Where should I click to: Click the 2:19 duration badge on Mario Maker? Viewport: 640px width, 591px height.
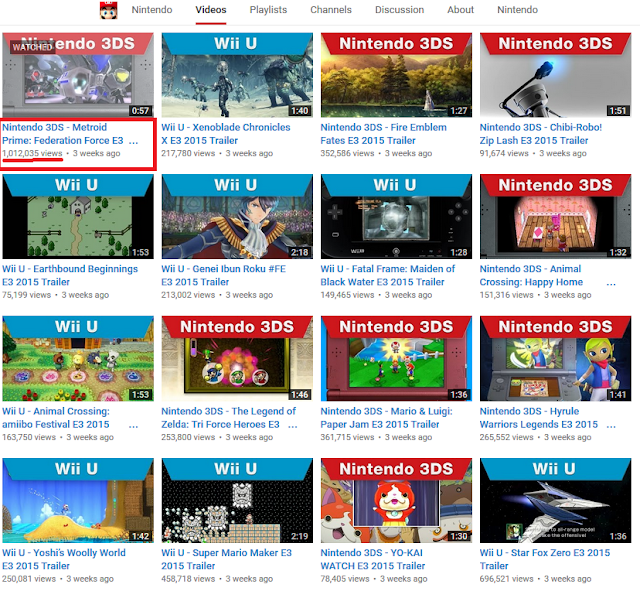pyautogui.click(x=299, y=536)
